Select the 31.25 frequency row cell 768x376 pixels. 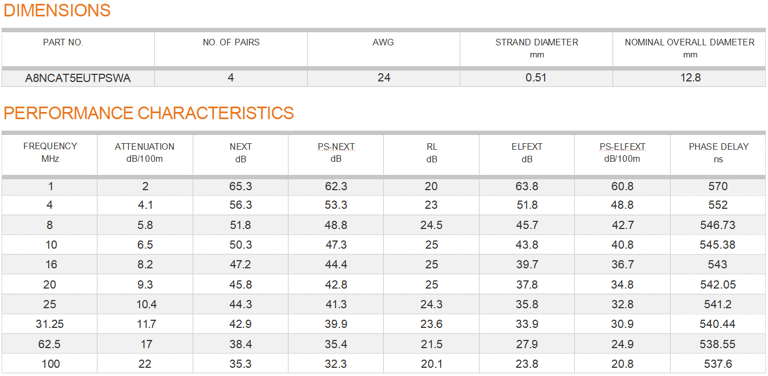pos(51,324)
